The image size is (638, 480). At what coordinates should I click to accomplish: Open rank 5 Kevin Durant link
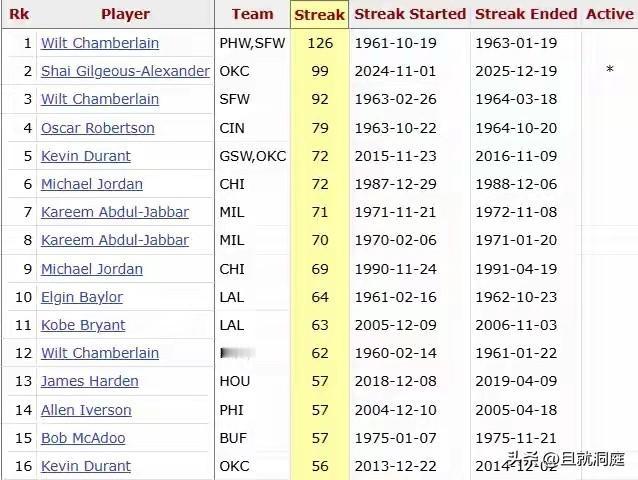pos(85,156)
